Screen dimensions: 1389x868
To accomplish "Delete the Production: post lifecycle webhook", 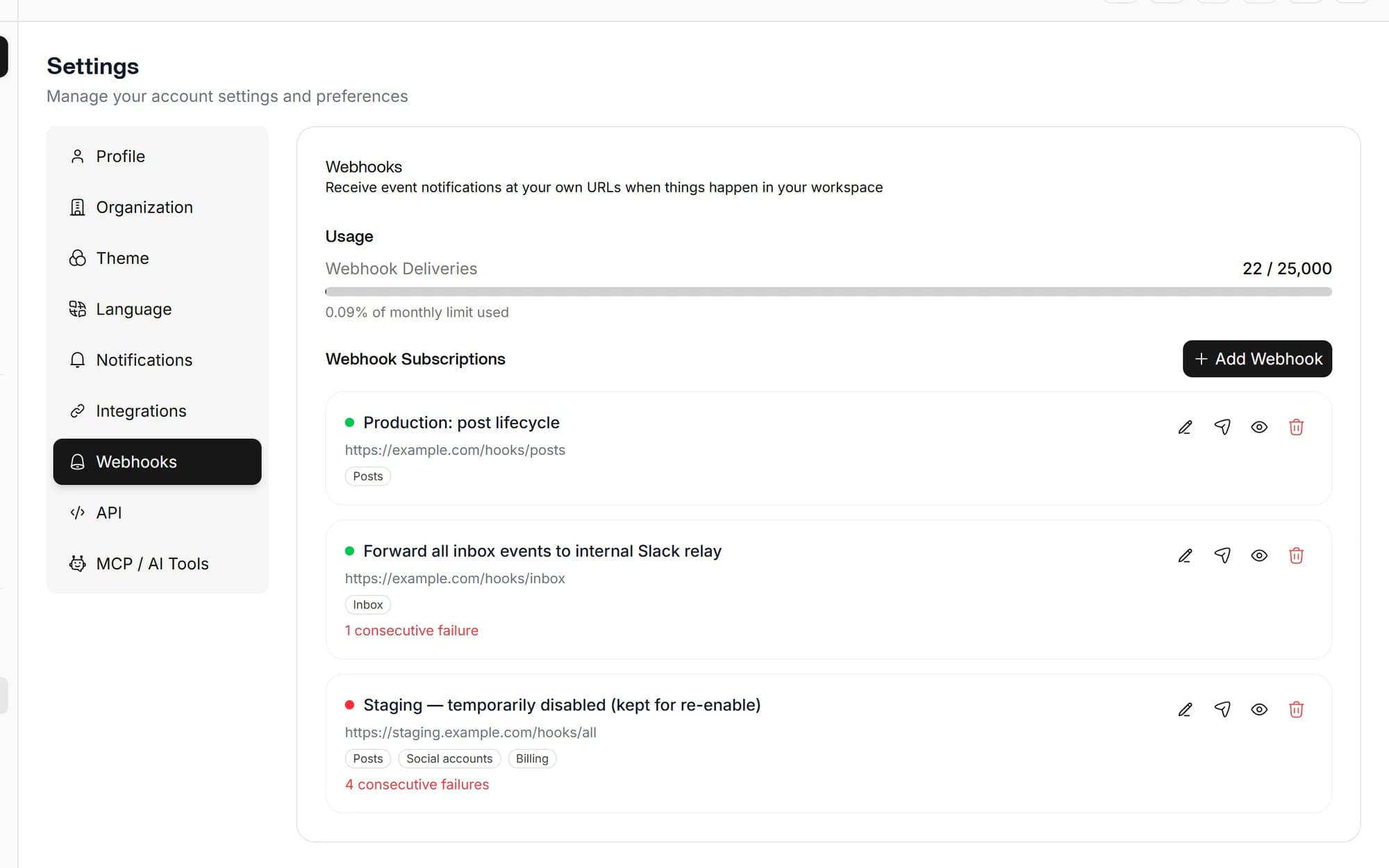I will click(1296, 427).
